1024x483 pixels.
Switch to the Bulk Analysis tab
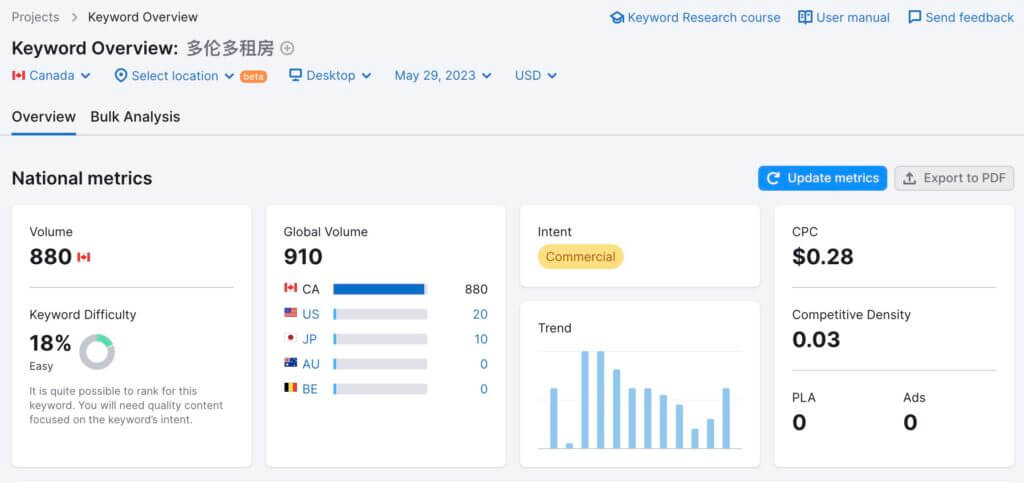[x=135, y=117]
